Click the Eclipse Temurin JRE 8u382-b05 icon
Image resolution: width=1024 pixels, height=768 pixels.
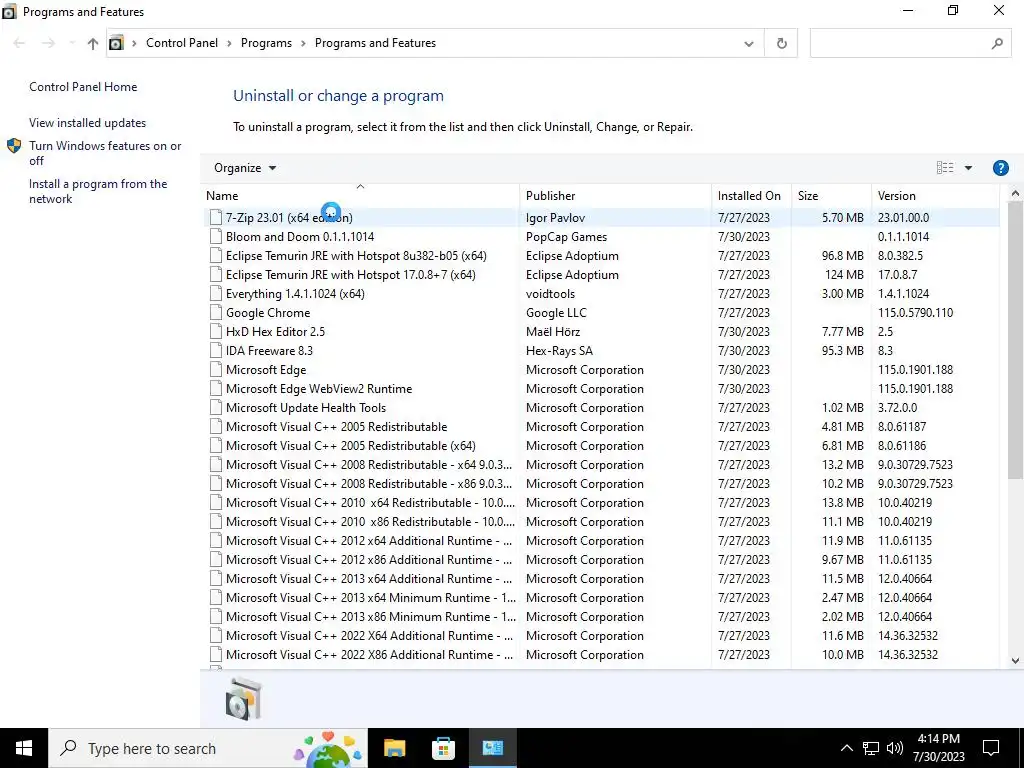click(216, 255)
